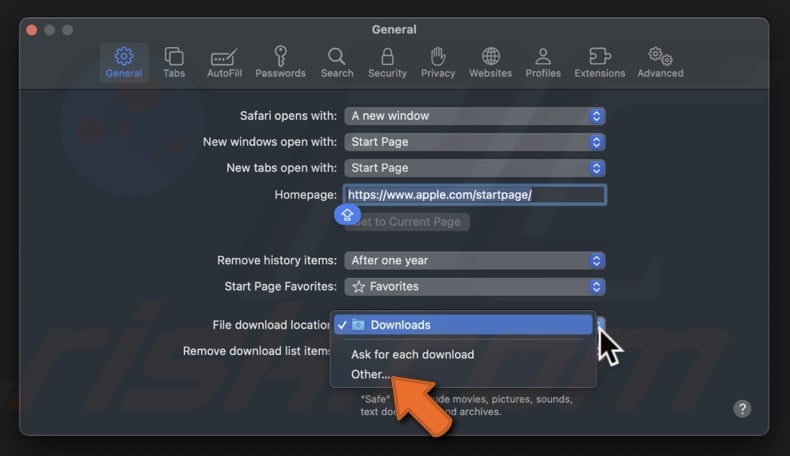The height and width of the screenshot is (456, 790).
Task: Click the help question mark button
Action: pyautogui.click(x=742, y=409)
